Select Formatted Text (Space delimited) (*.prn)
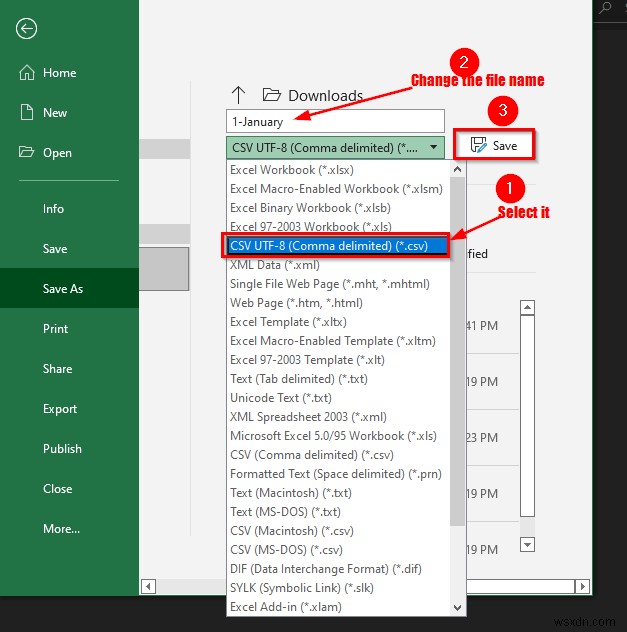Screen dimensions: 627x632 [x=338, y=474]
